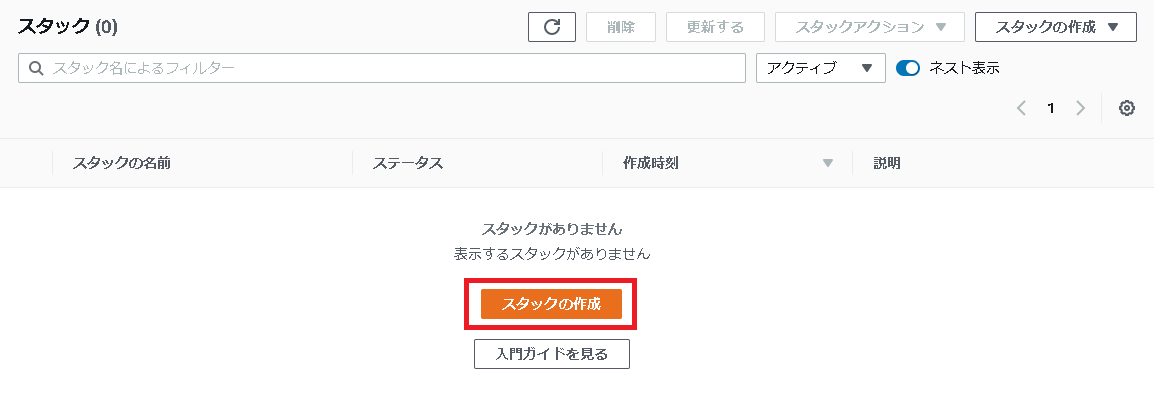Click the 説明 column header

click(887, 163)
